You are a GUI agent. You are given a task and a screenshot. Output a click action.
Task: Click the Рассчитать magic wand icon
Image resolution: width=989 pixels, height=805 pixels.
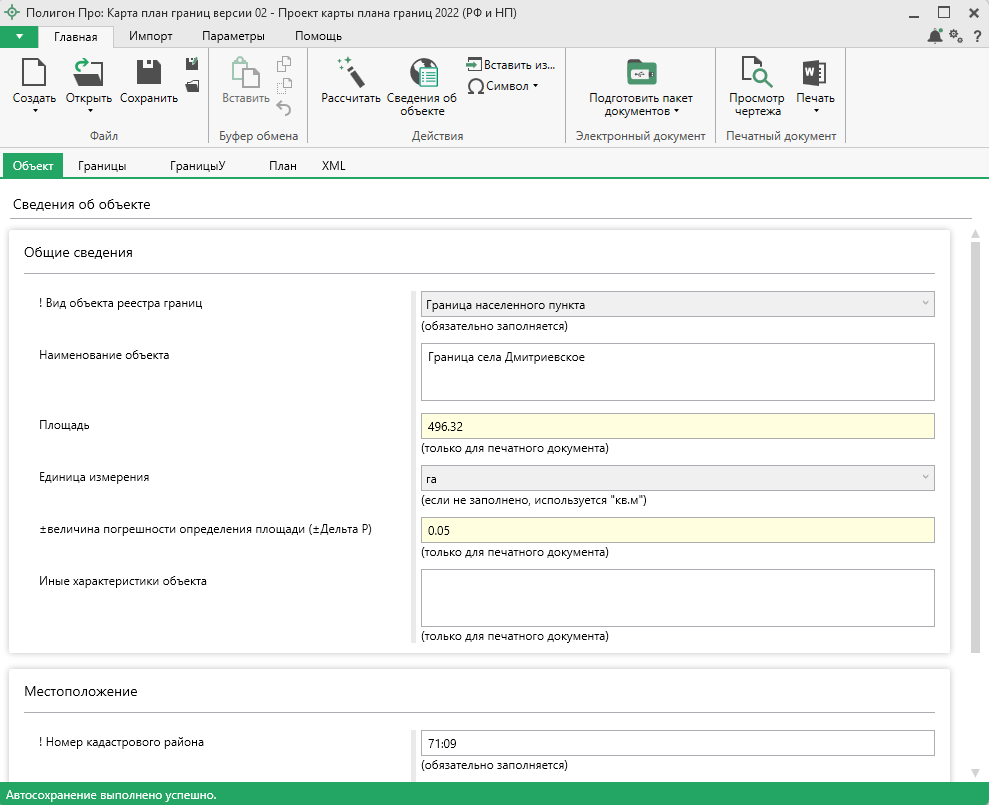click(350, 73)
